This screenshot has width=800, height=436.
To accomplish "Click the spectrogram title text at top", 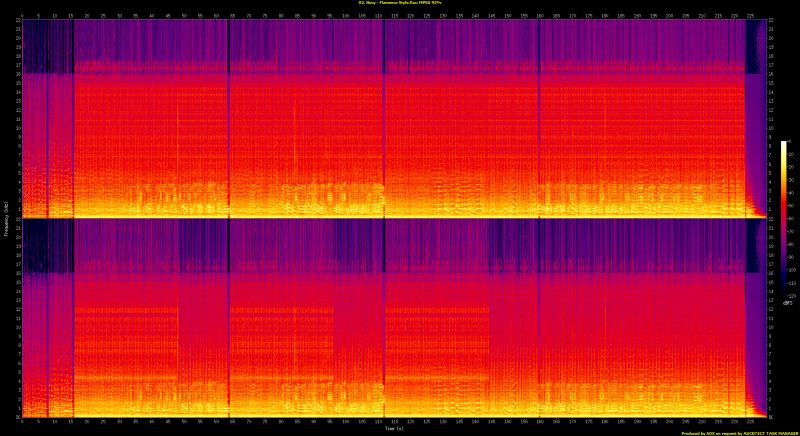I will pyautogui.click(x=399, y=3).
